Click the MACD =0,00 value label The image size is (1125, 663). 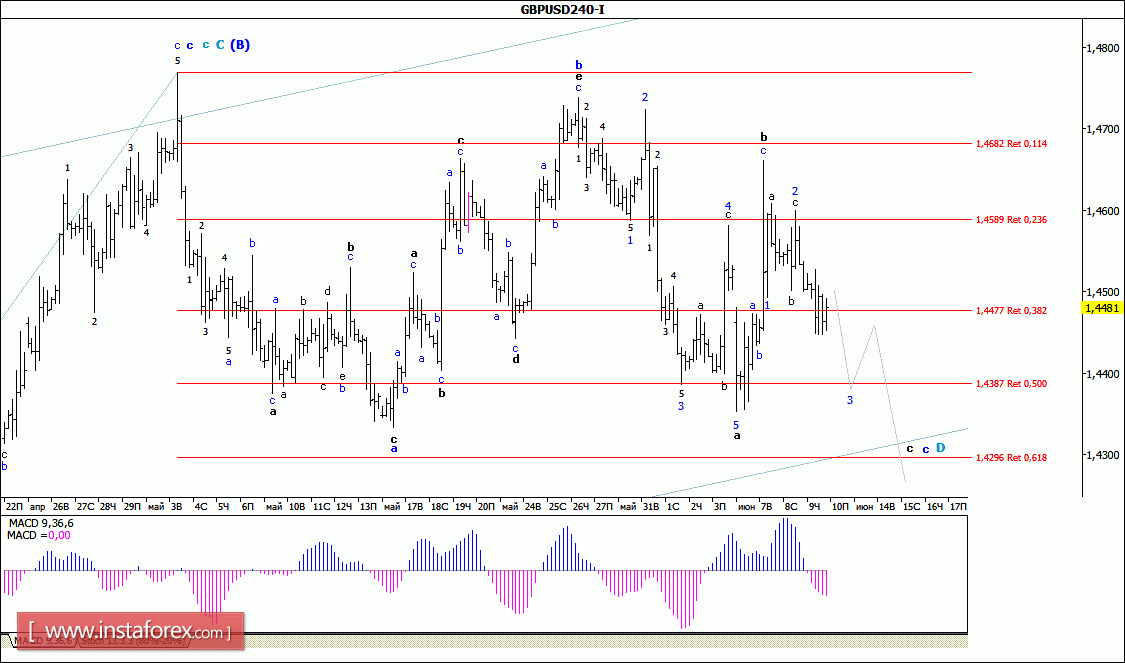pos(36,536)
